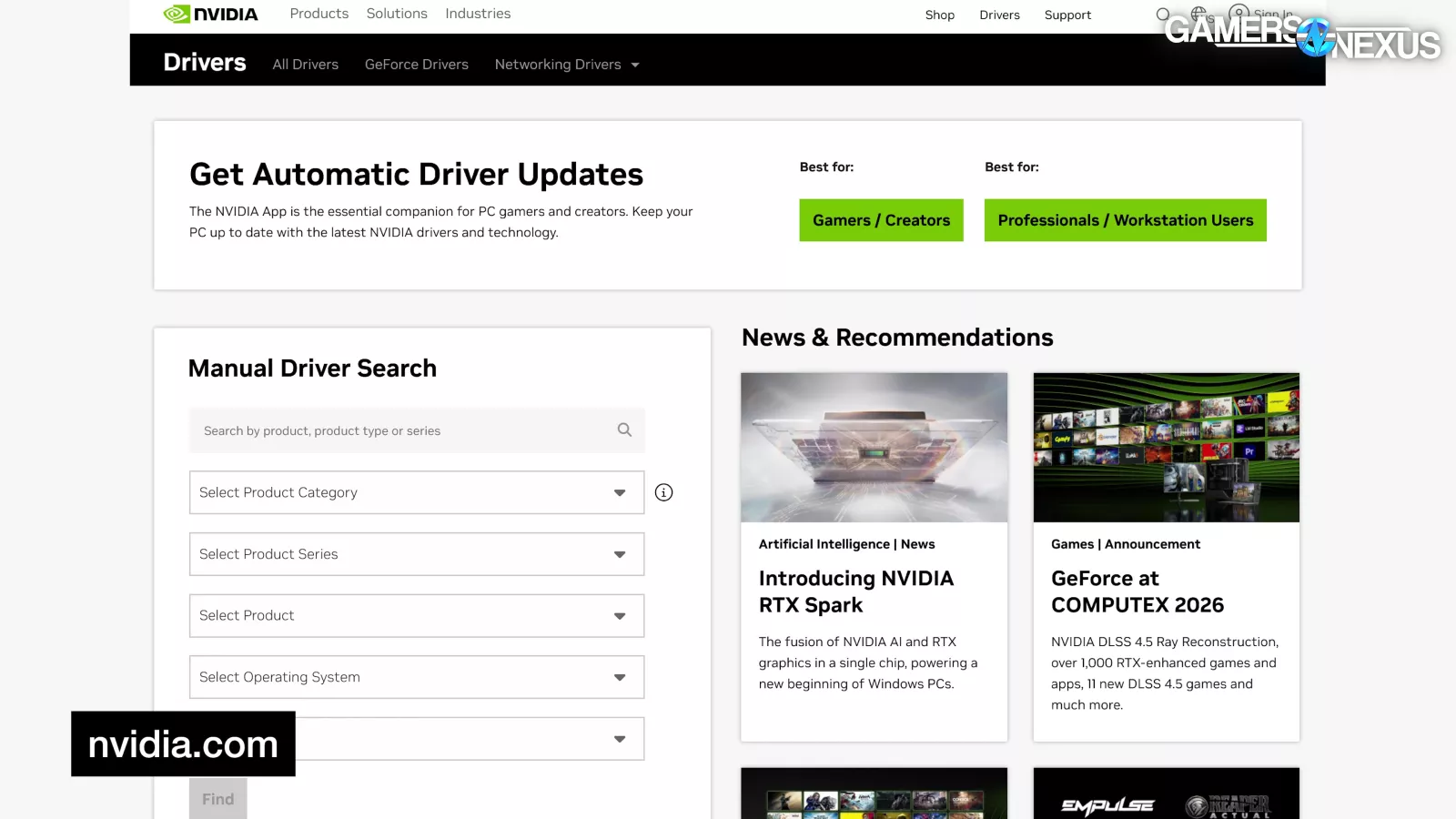Visit the Support link in the top bar

tap(1067, 15)
